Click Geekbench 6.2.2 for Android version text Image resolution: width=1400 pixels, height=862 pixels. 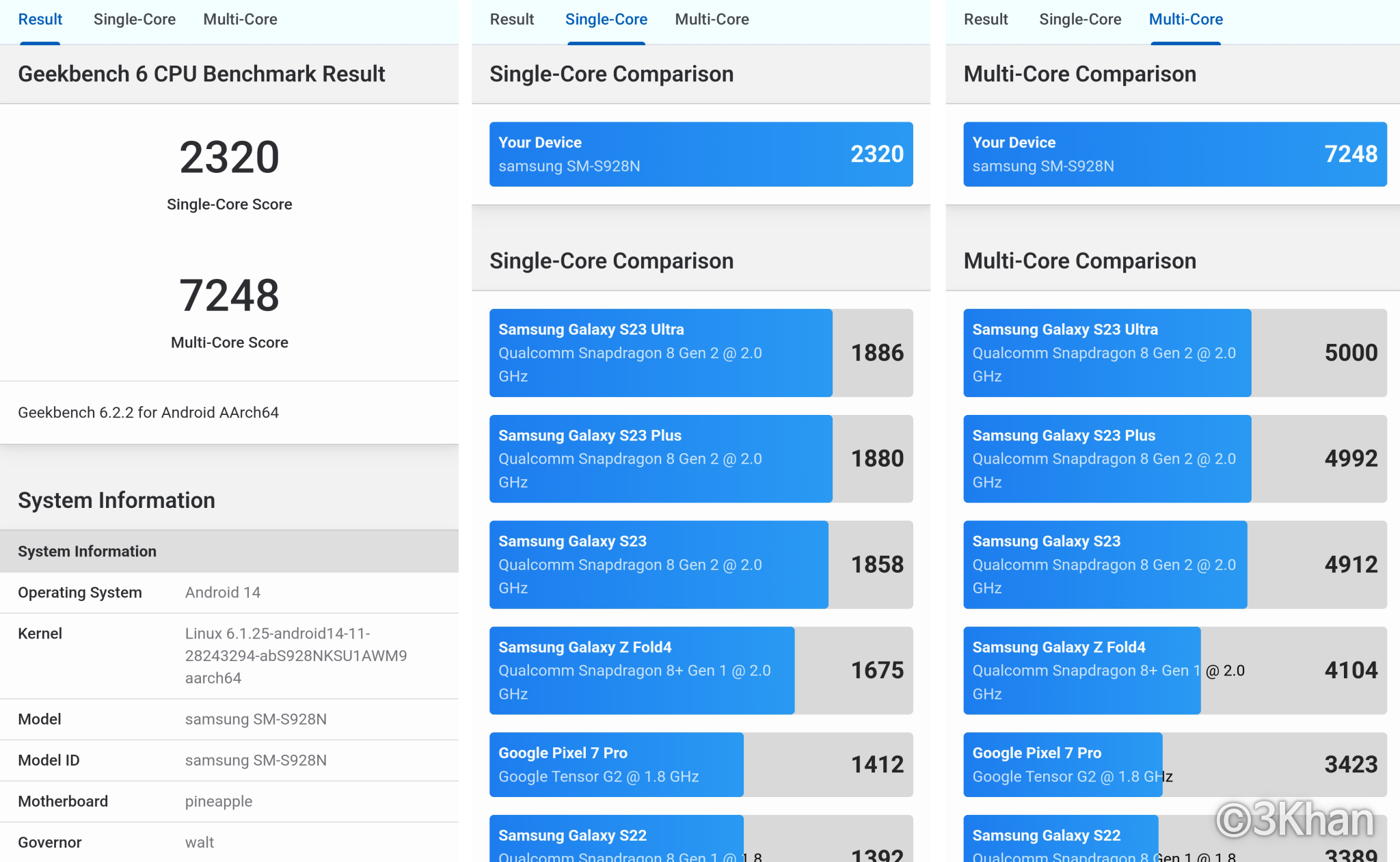148,413
